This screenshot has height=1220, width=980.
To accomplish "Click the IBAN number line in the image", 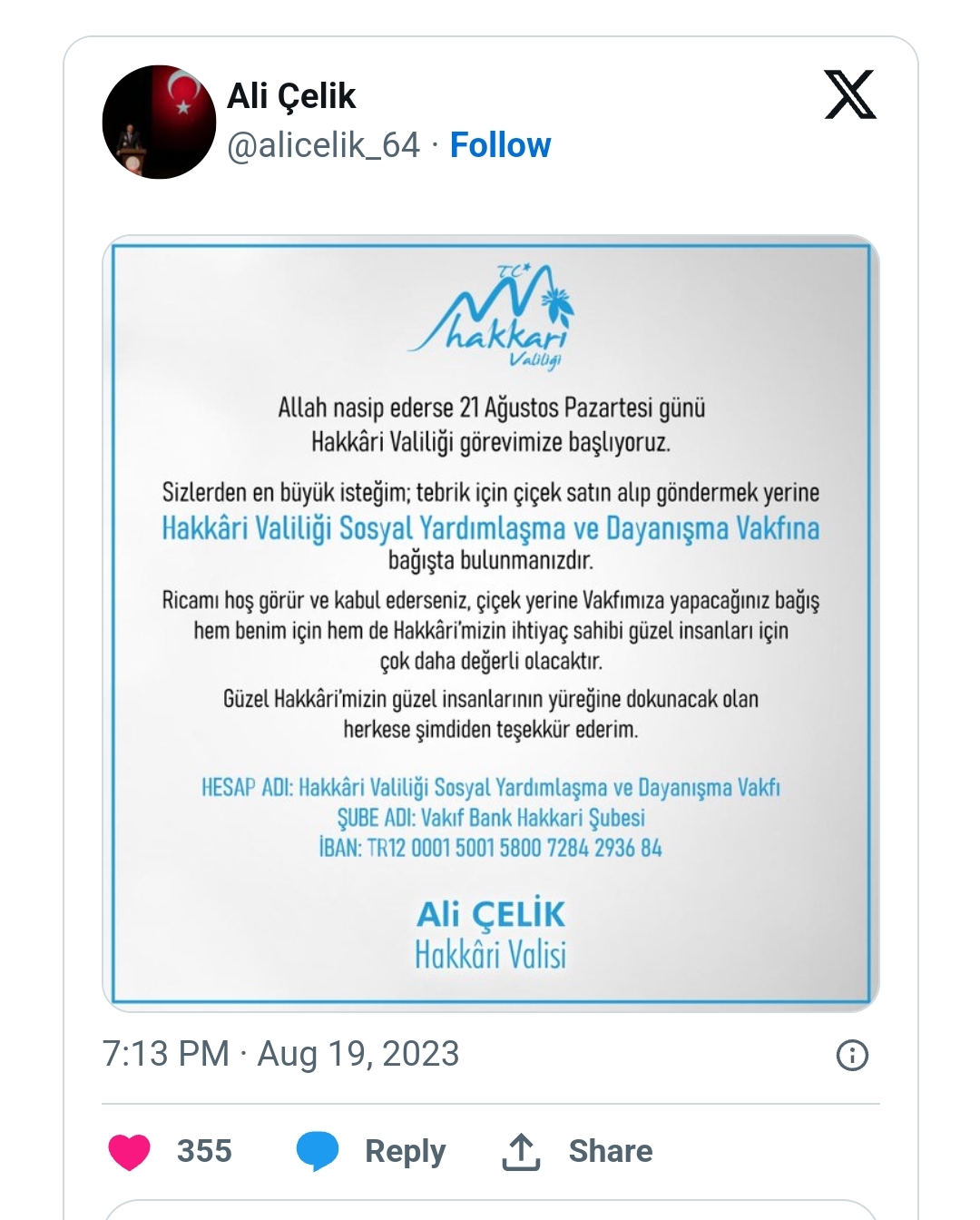I will point(491,848).
